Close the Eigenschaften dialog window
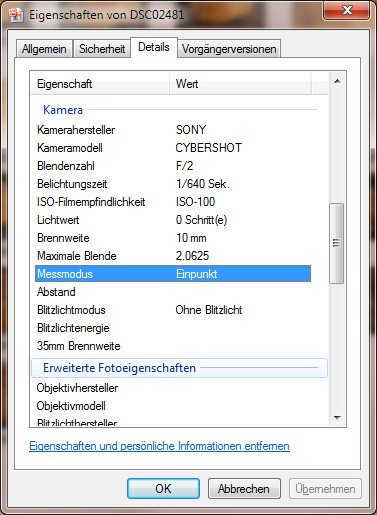 coord(347,10)
